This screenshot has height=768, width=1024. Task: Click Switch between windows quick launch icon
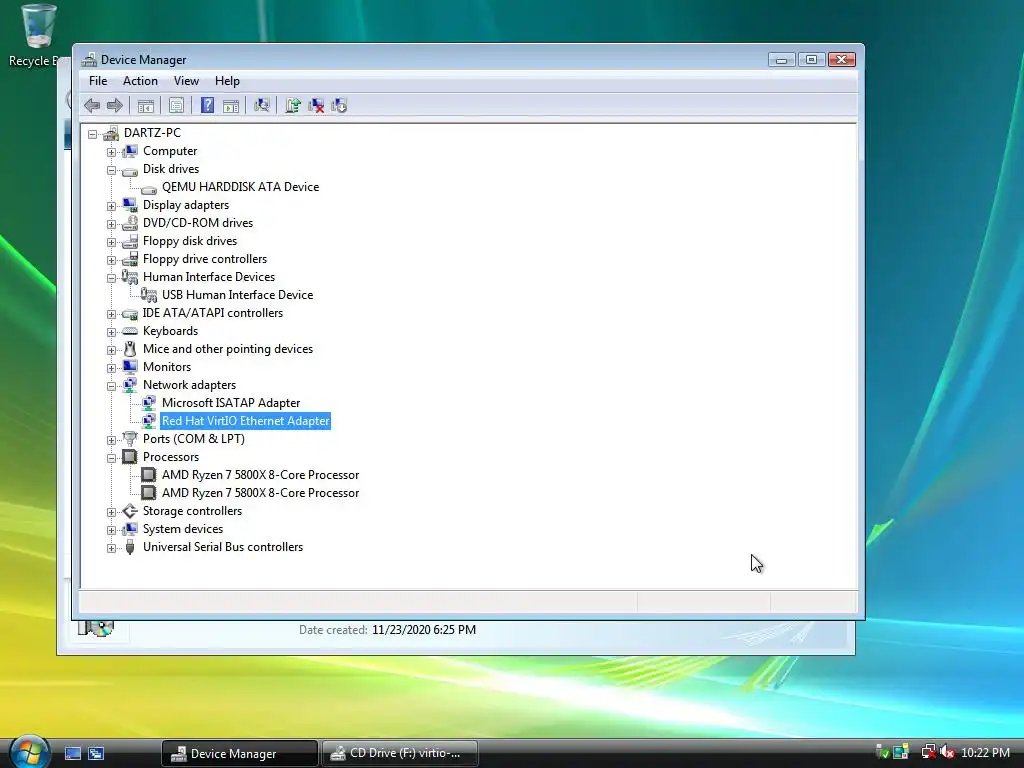[96, 753]
